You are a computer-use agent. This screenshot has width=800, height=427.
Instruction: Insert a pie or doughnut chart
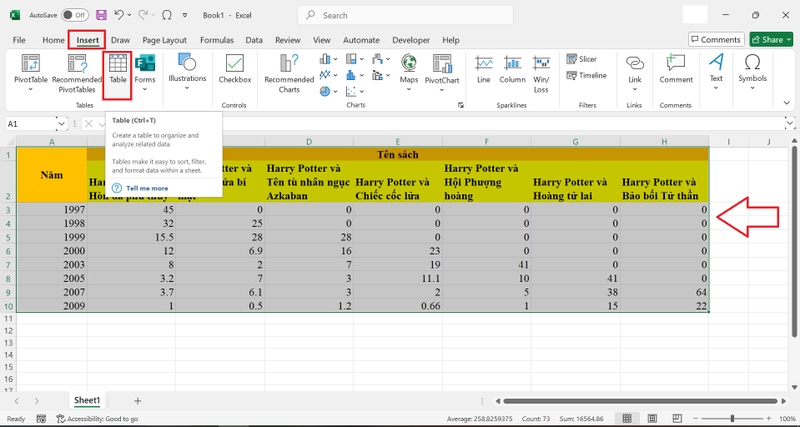[328, 92]
